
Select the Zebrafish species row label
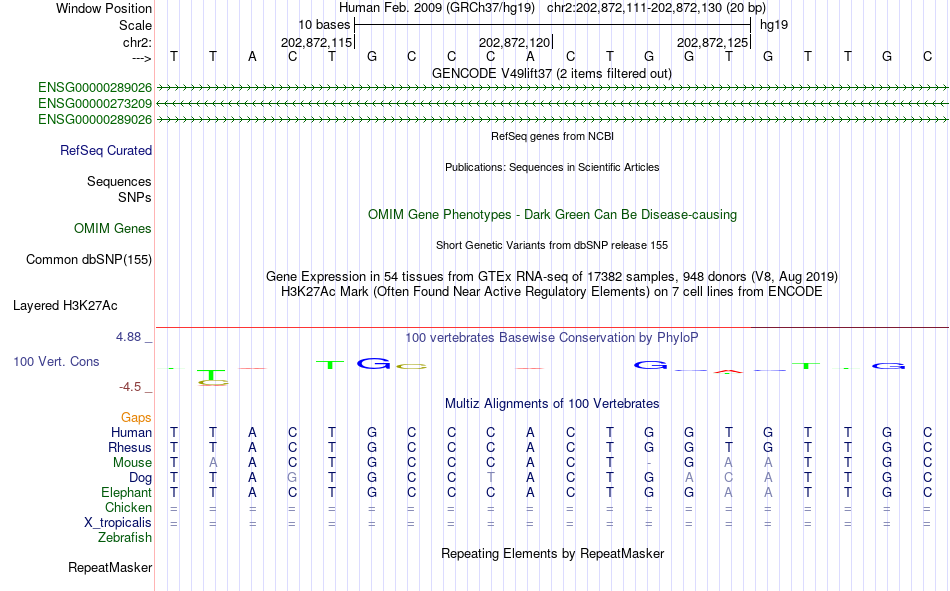[x=125, y=538]
